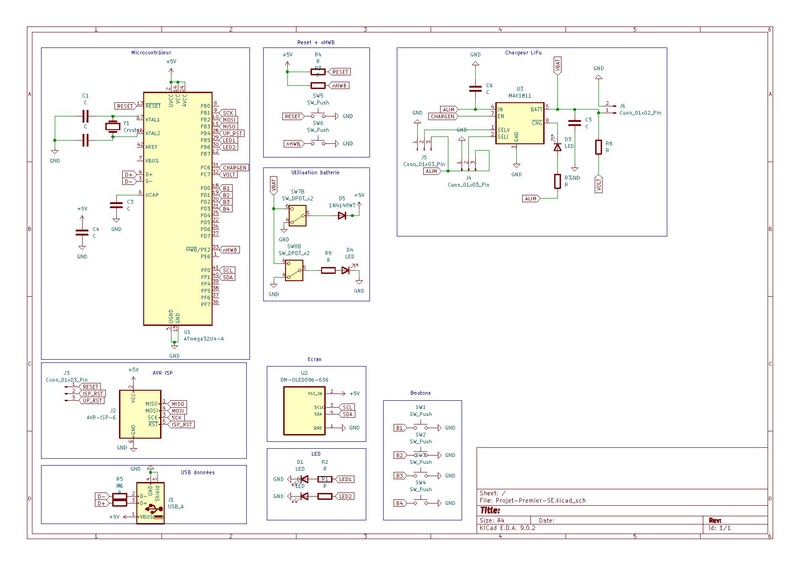Click the 'File: Projet-Premier-SE.kicad_sch' text in the title block
The height and width of the screenshot is (566, 800).
533,501
